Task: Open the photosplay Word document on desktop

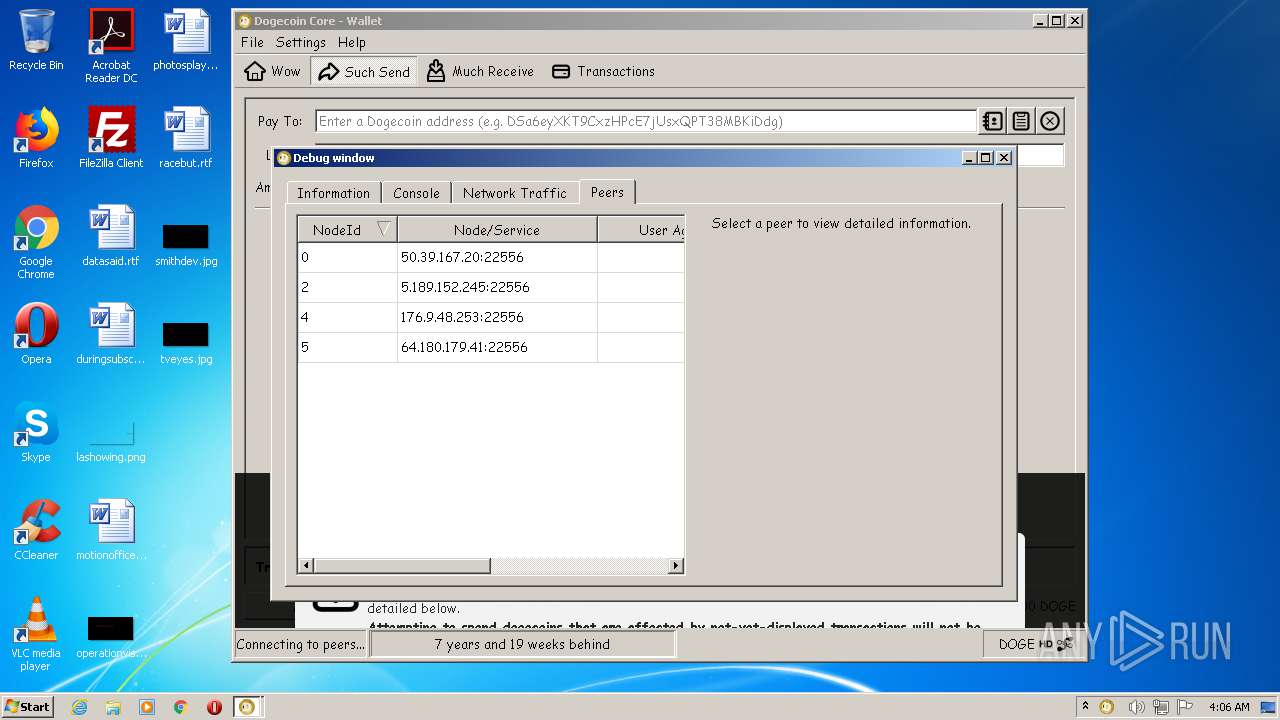Action: 186,41
